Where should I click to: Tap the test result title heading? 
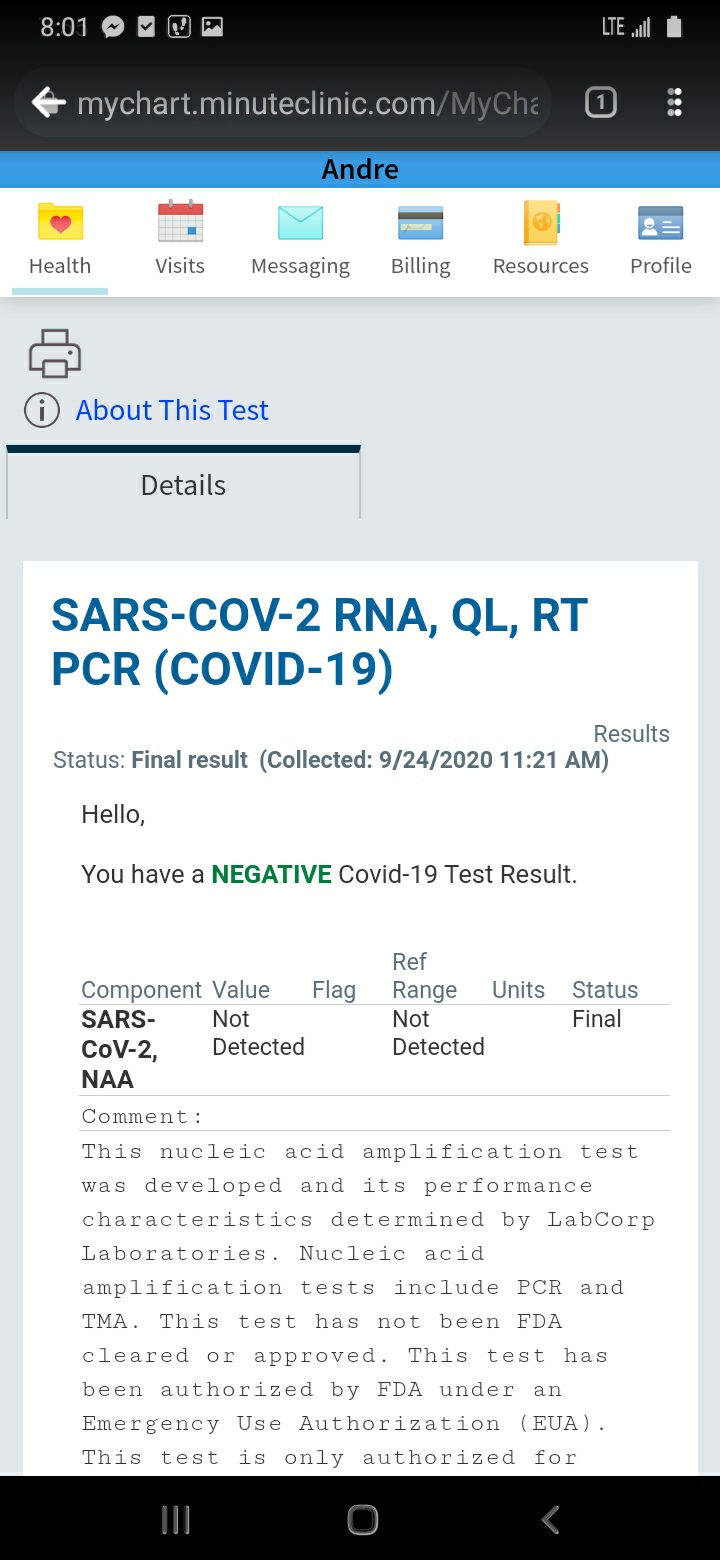[x=319, y=642]
